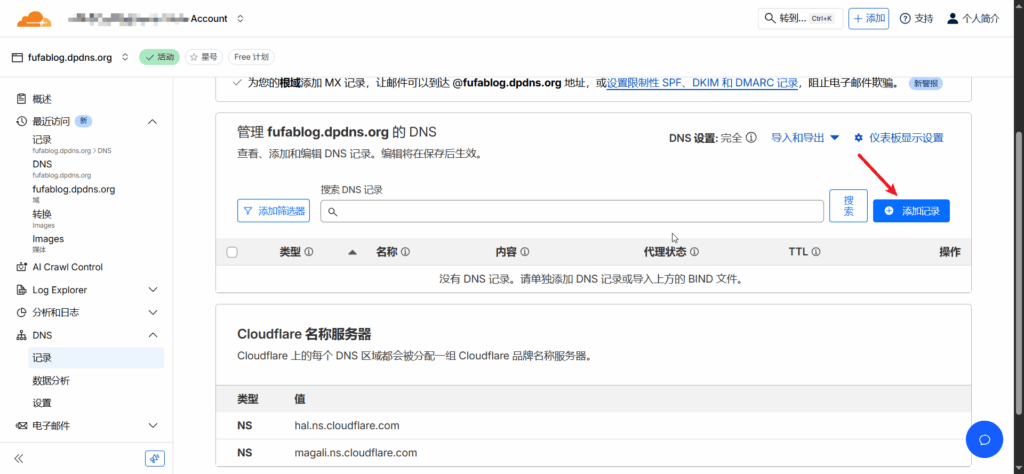Click the Cloudflare logo icon
The image size is (1024, 474).
pyautogui.click(x=34, y=18)
